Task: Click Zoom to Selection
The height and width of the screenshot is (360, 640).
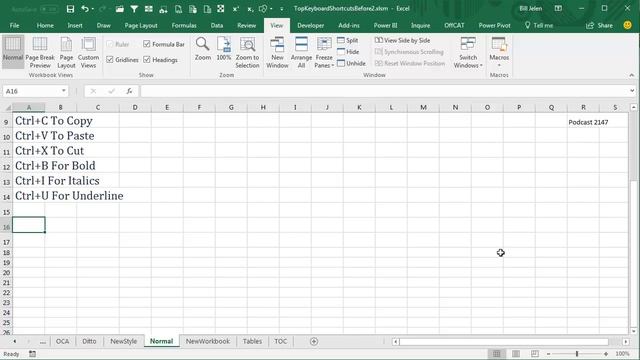Action: coord(247,52)
